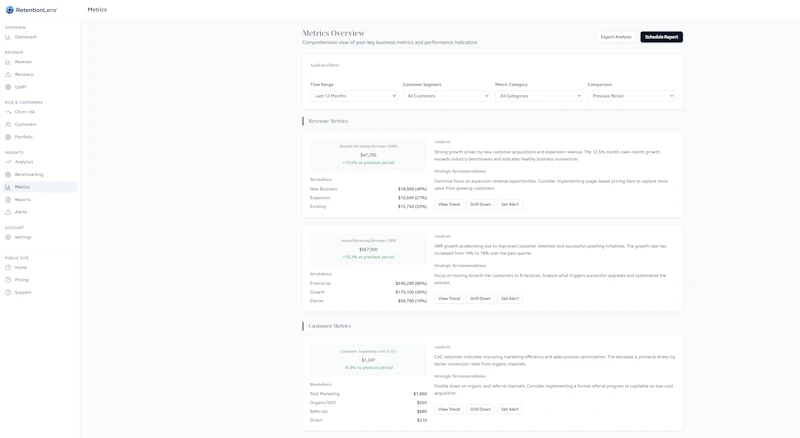This screenshot has width=800, height=438.
Task: Navigate to Settings in the sidebar
Action: 40,237
